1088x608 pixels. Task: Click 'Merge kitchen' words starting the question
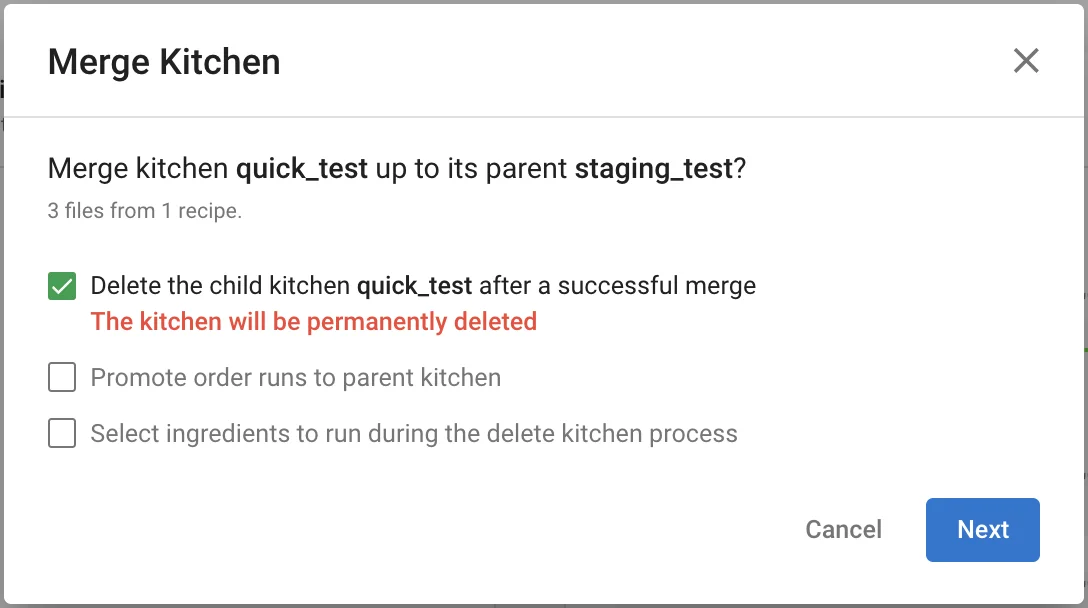click(138, 169)
